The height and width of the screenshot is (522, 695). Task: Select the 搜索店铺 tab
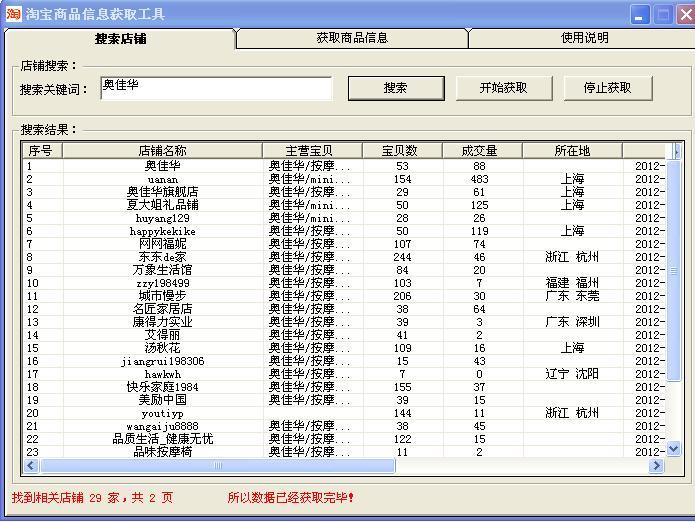[x=120, y=38]
